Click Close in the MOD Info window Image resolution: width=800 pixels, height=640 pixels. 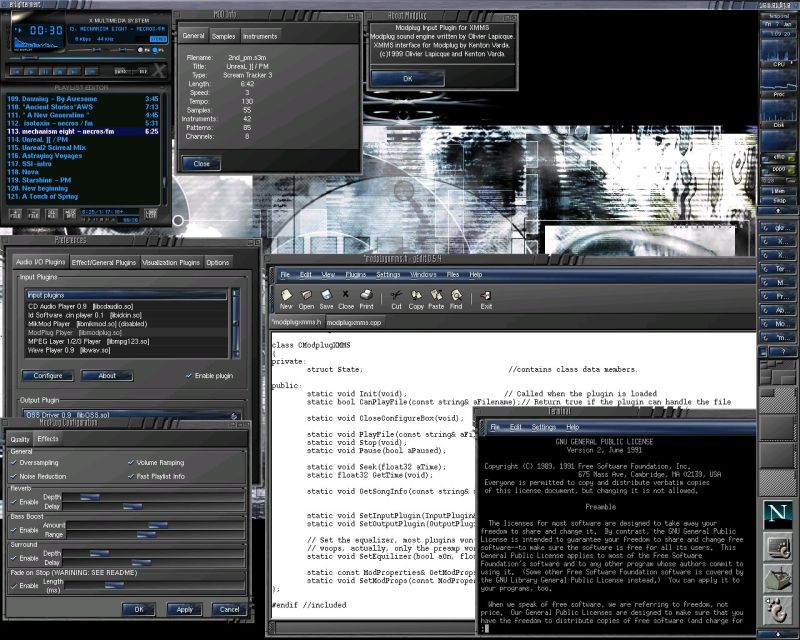pyautogui.click(x=202, y=164)
